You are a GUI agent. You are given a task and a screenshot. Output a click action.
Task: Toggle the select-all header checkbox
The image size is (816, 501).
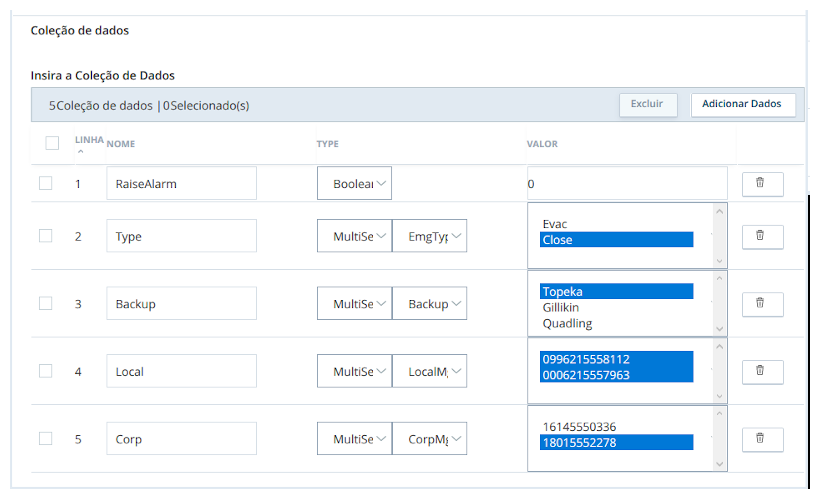coord(52,143)
